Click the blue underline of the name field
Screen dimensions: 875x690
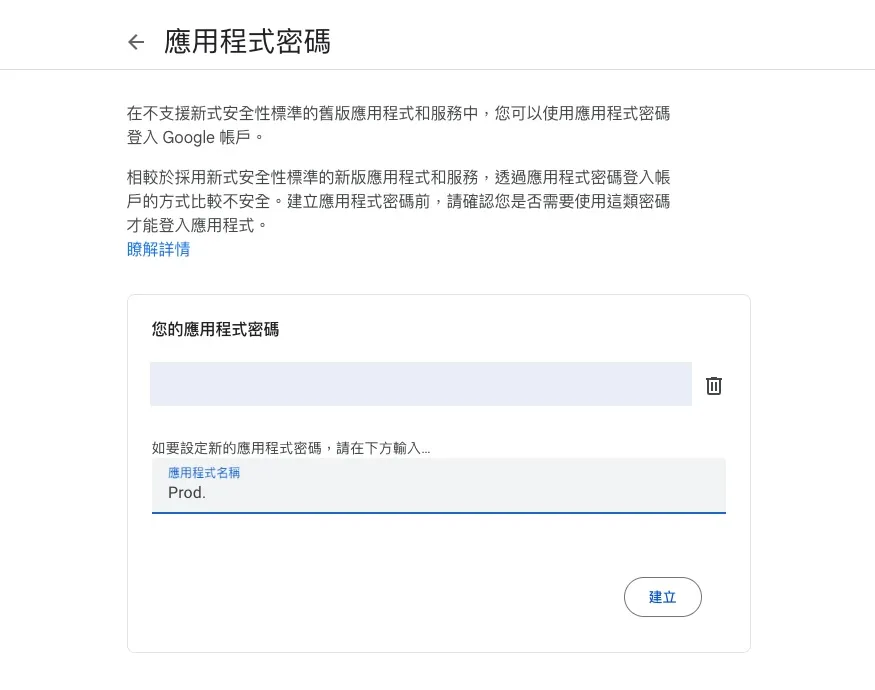pyautogui.click(x=439, y=512)
